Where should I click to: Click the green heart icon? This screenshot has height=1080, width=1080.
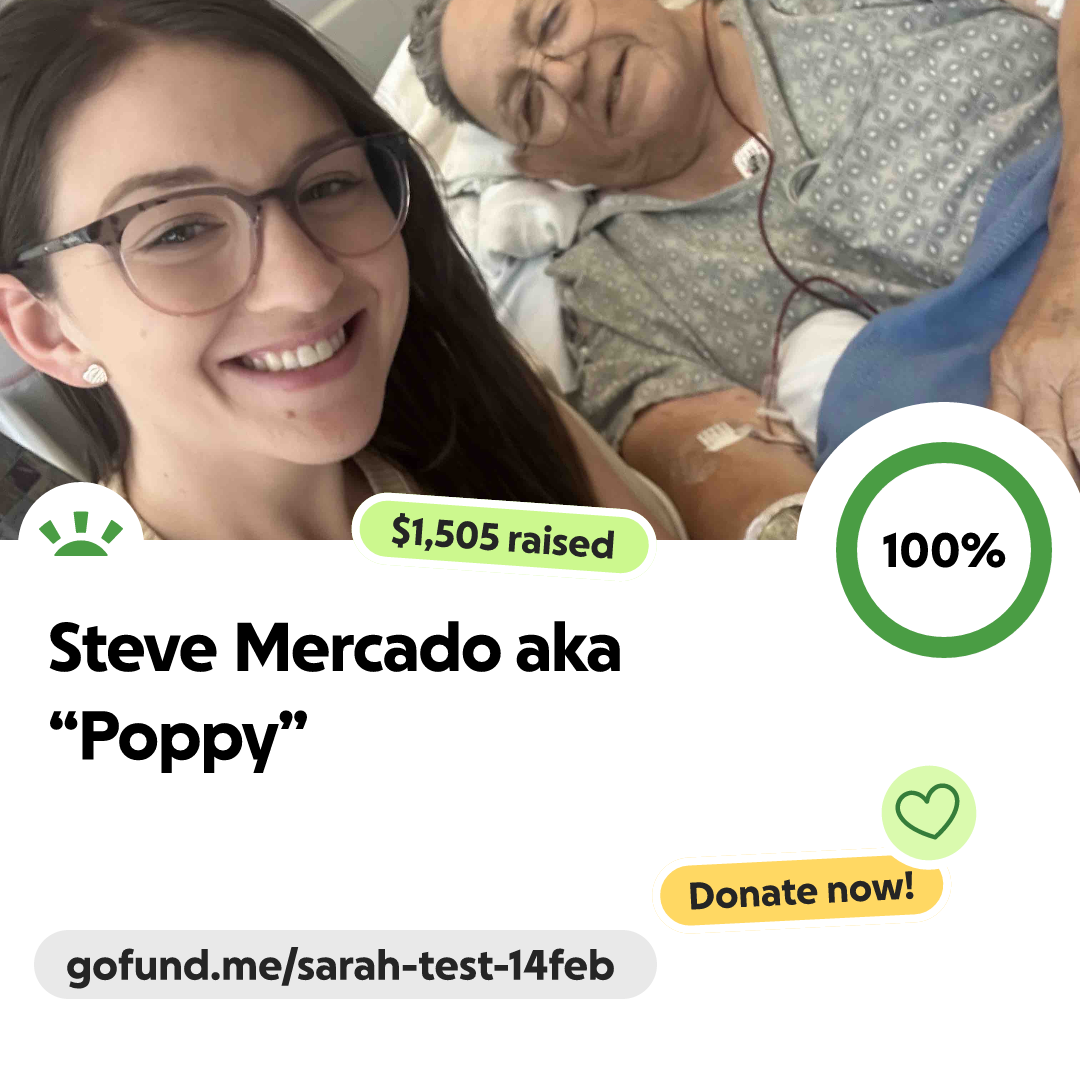click(x=928, y=812)
